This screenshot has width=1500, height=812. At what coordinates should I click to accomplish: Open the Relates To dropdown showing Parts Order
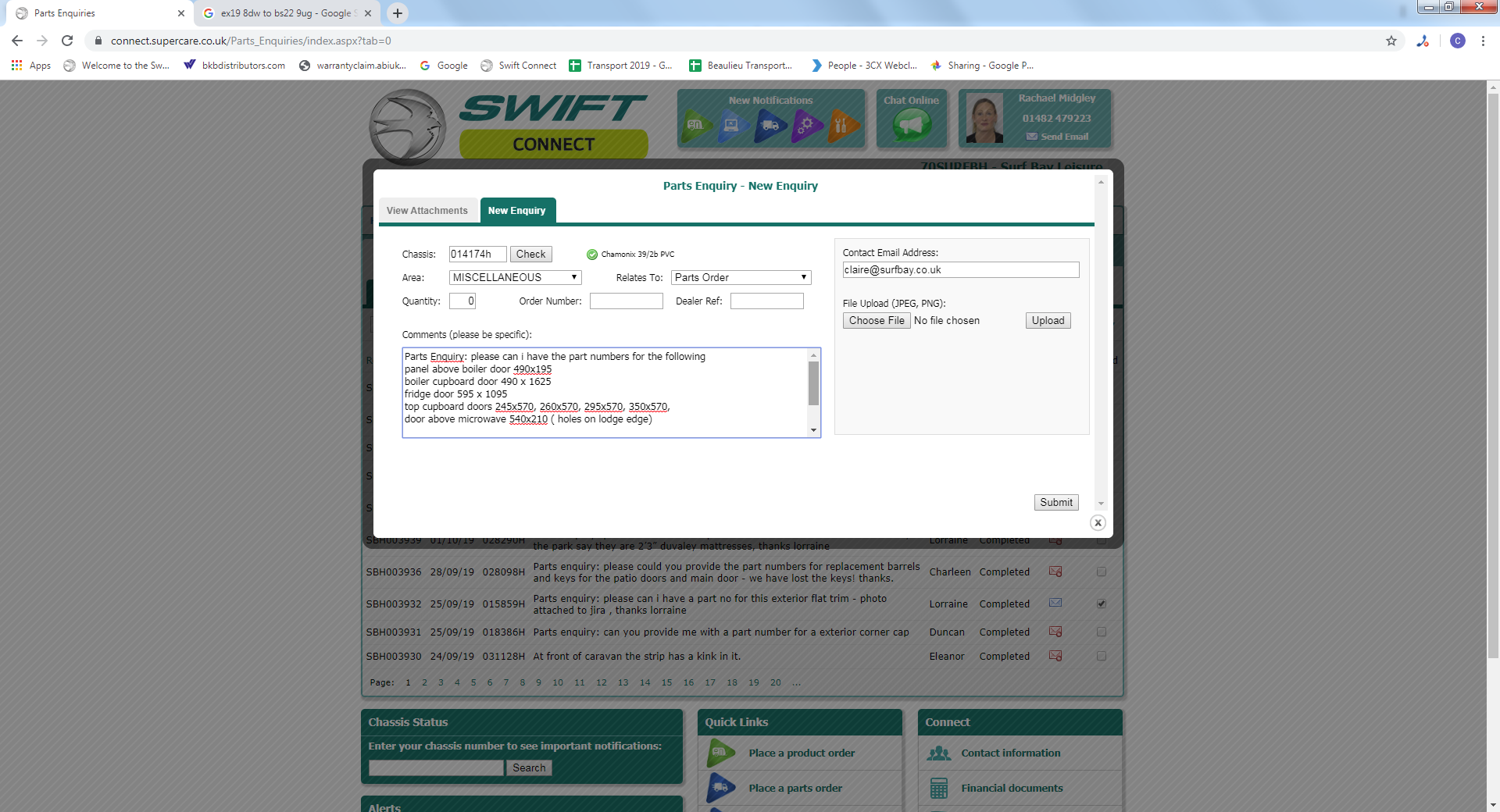pyautogui.click(x=741, y=277)
